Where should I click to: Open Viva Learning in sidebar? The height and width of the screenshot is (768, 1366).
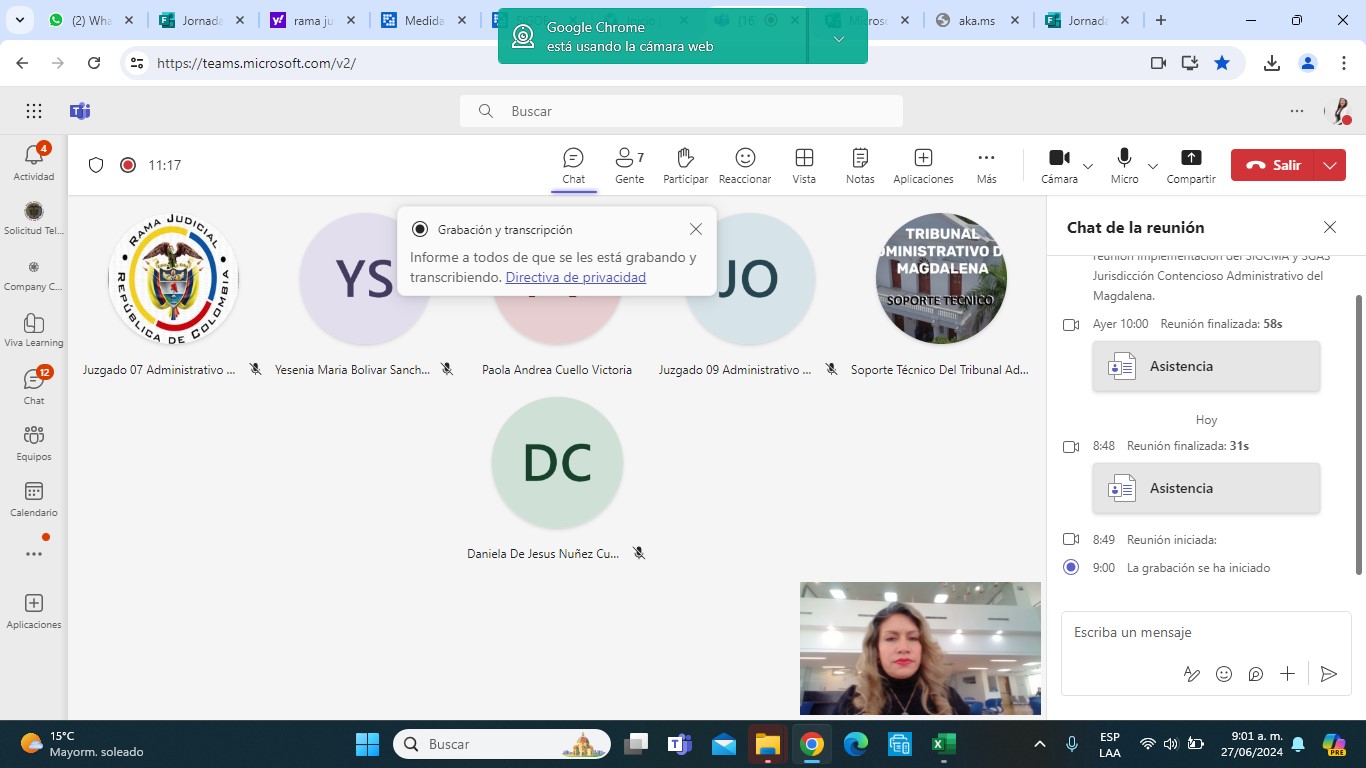pyautogui.click(x=34, y=331)
